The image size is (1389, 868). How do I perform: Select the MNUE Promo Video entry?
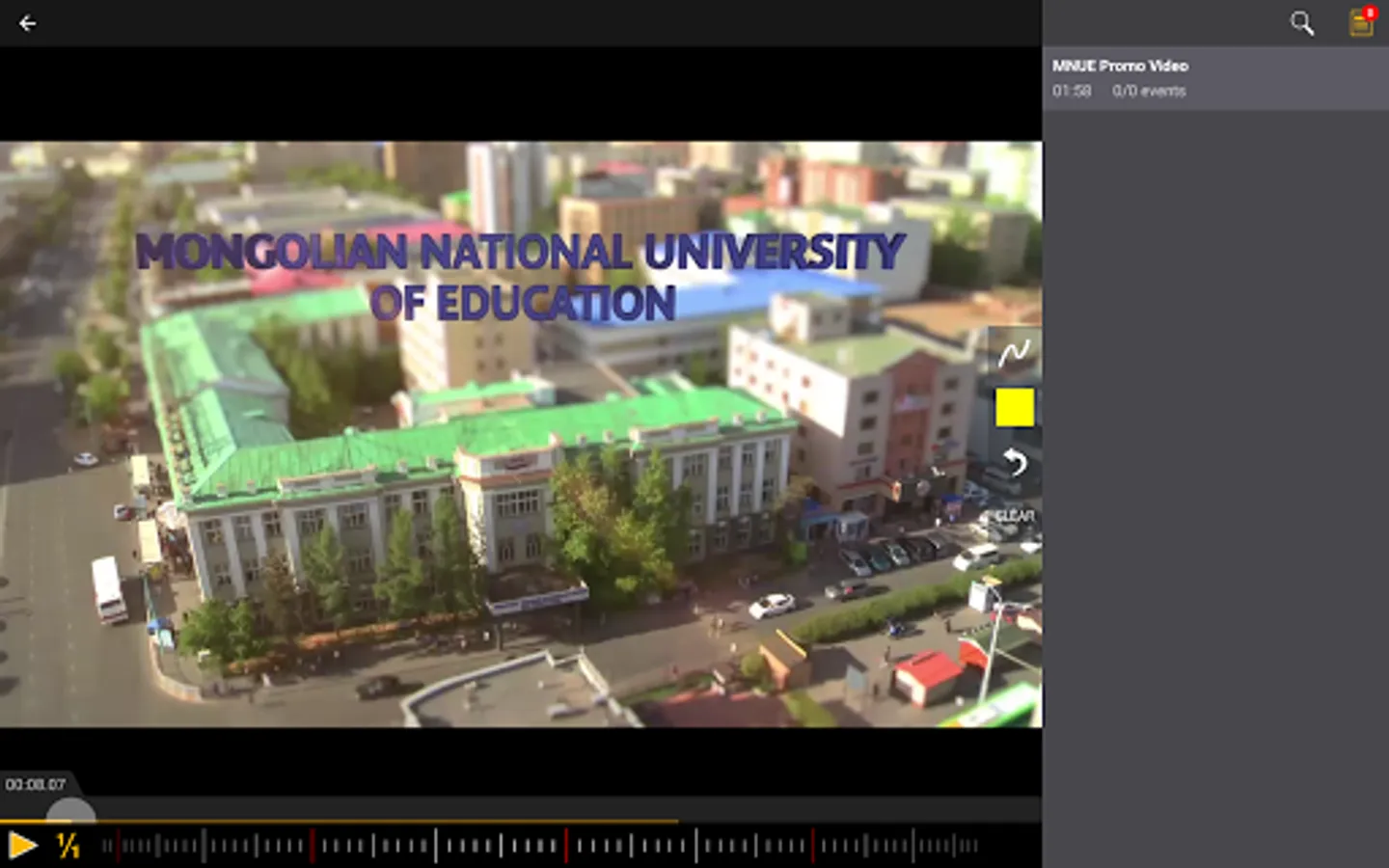[1215, 78]
